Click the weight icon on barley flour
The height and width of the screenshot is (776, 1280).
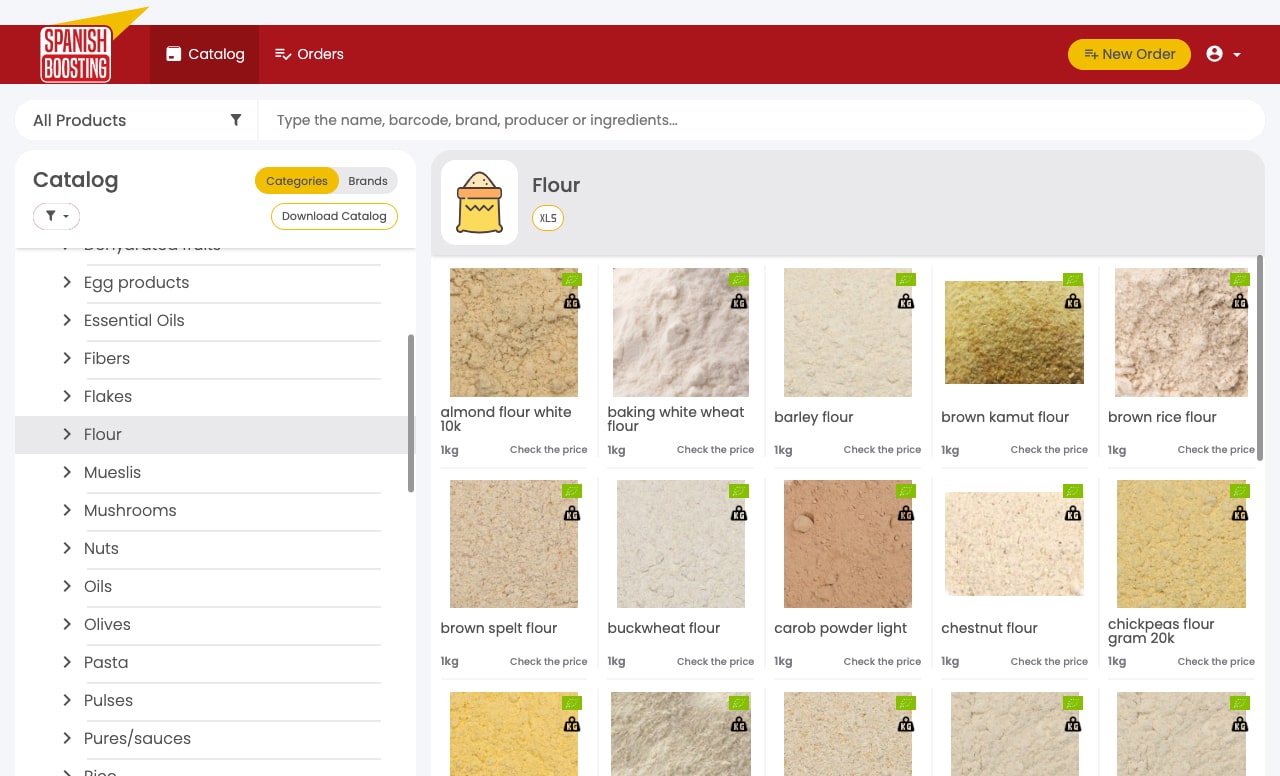click(x=905, y=301)
